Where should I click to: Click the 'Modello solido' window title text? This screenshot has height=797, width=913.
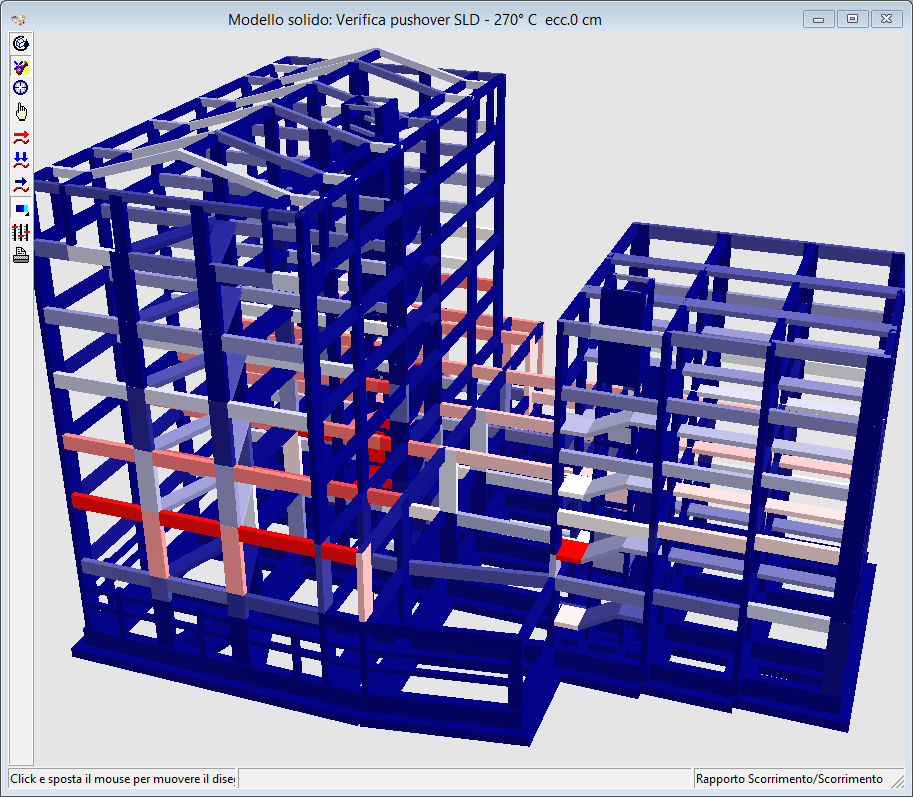coord(414,20)
